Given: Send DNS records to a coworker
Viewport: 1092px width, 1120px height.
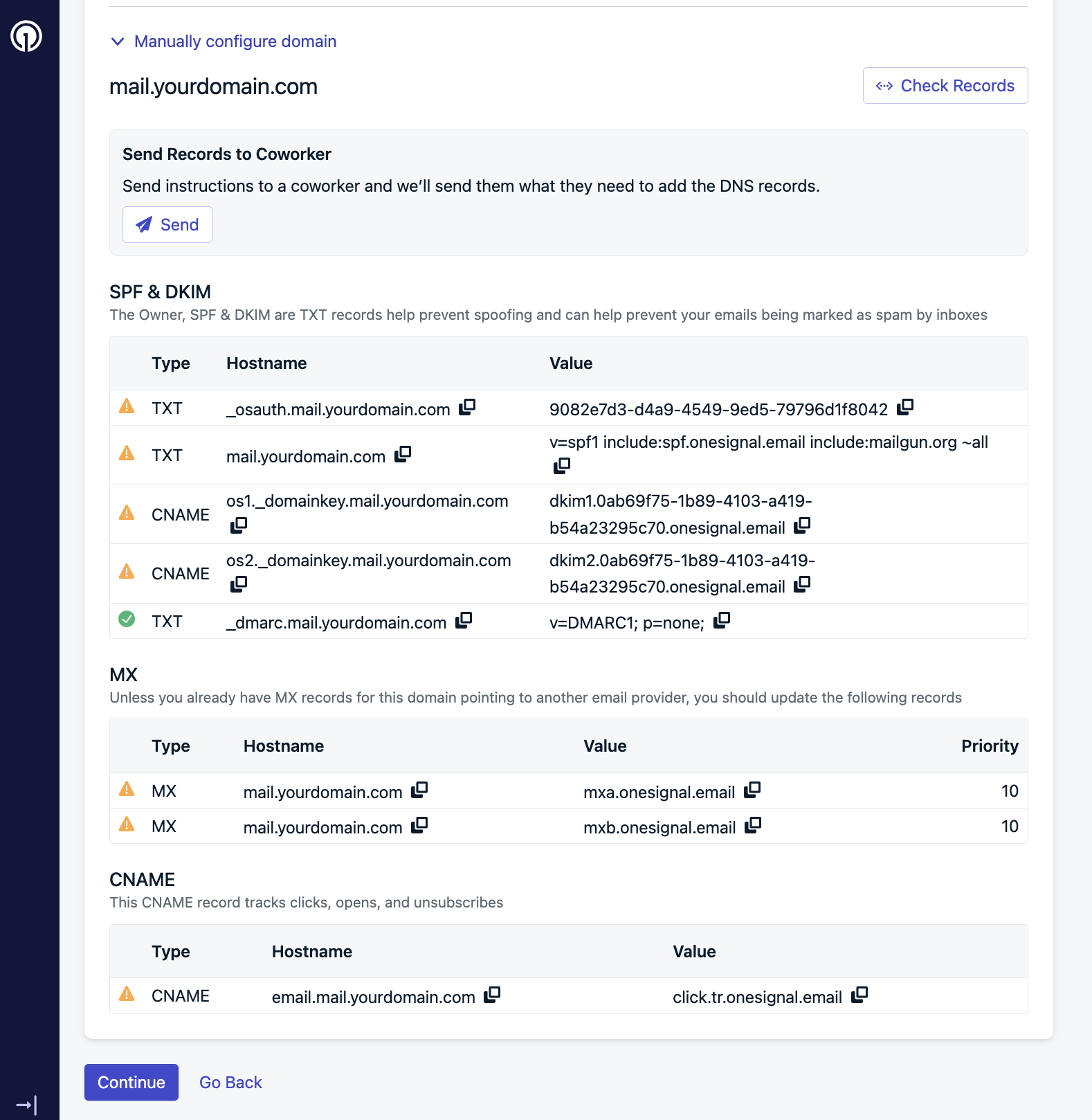Looking at the screenshot, I should pos(167,225).
